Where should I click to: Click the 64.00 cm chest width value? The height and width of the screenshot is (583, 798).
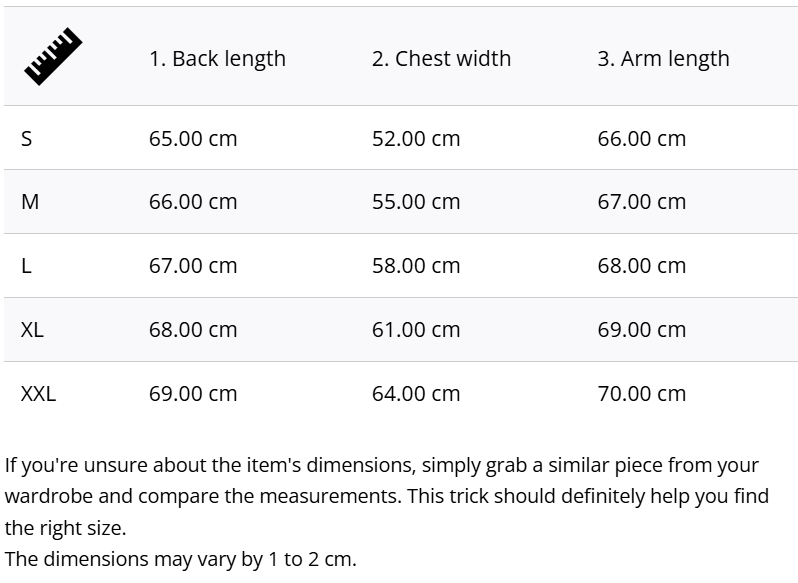point(416,394)
